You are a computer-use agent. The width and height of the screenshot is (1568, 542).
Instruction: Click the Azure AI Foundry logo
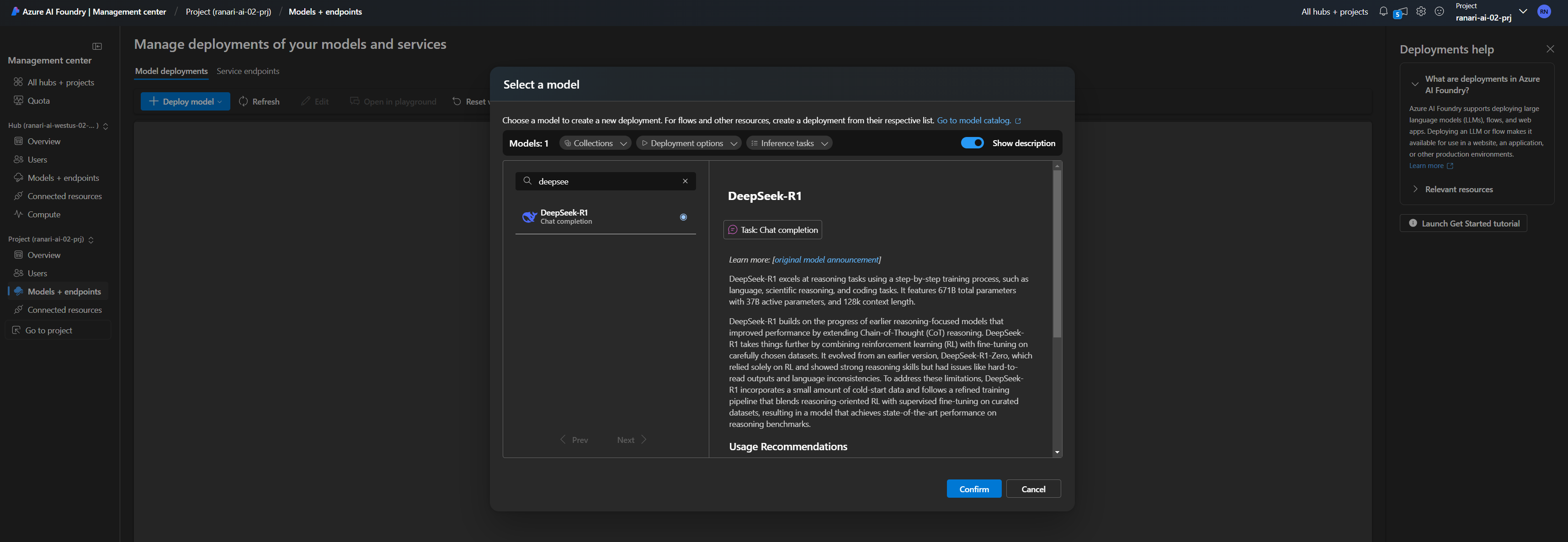(x=15, y=11)
